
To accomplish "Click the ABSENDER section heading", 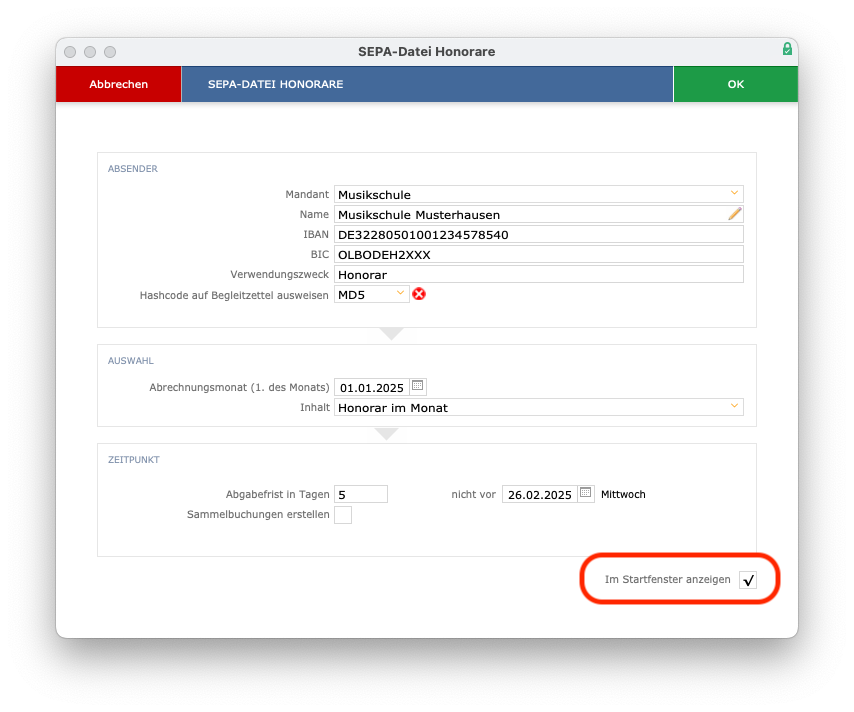I will tap(132, 169).
